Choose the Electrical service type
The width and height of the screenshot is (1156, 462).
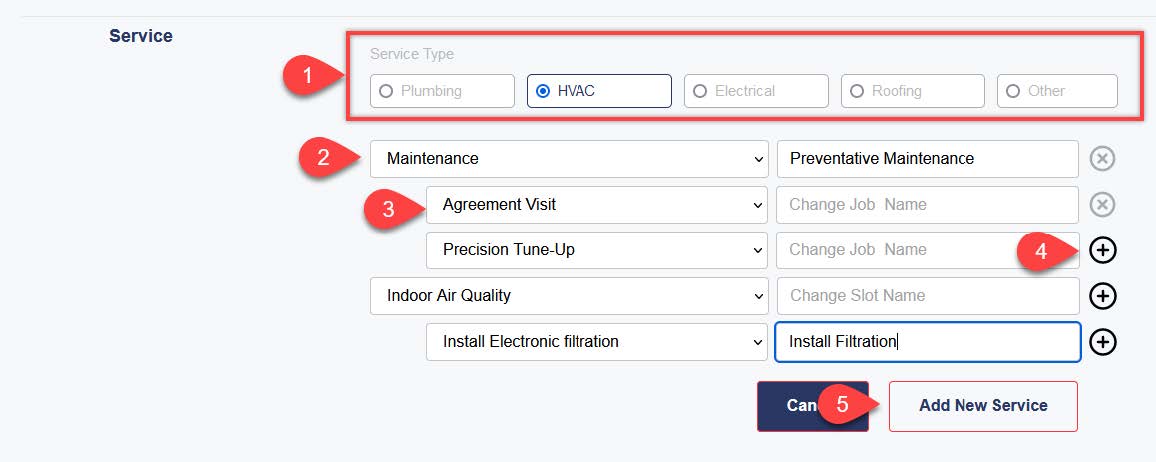(756, 91)
